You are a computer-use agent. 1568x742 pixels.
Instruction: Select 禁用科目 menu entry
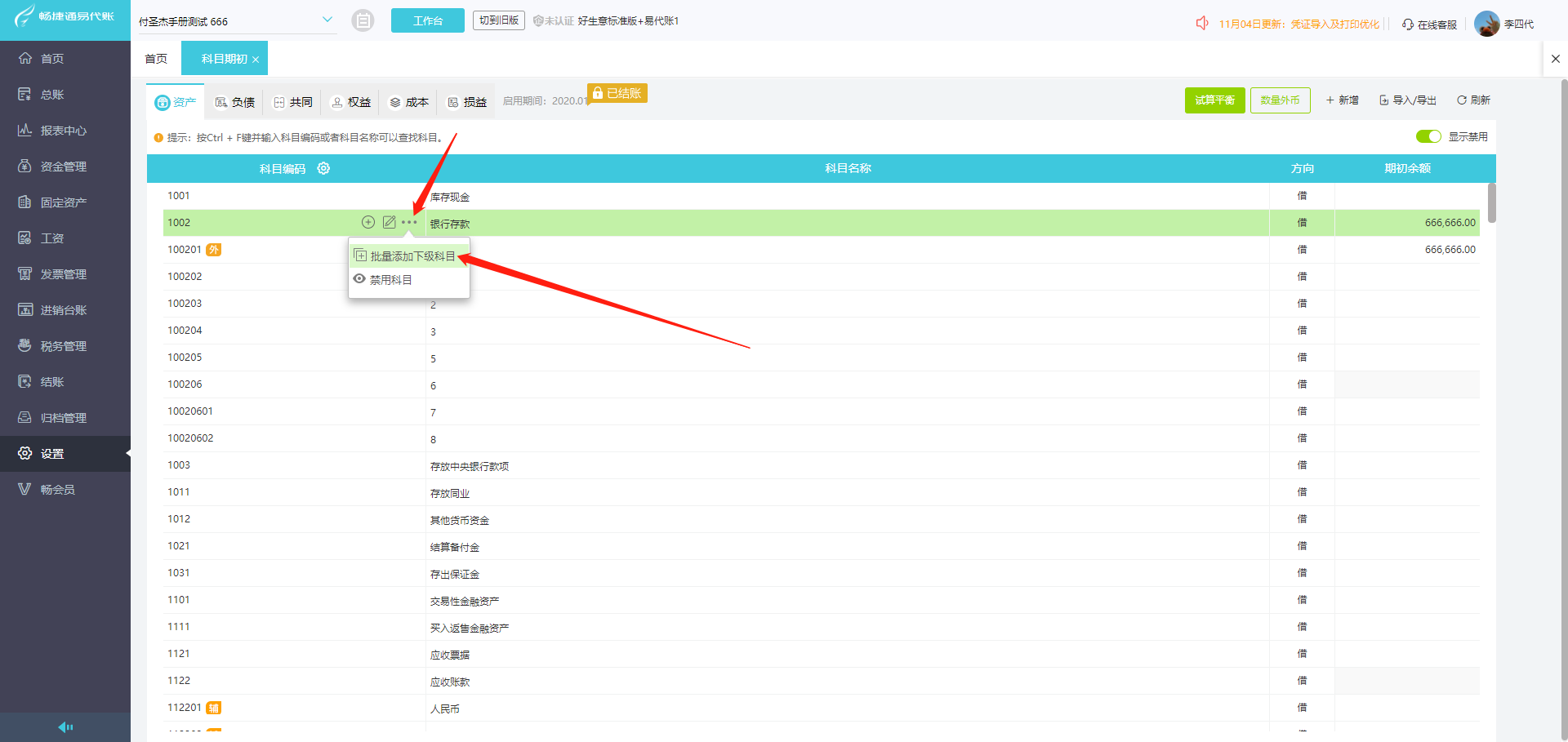pos(409,280)
